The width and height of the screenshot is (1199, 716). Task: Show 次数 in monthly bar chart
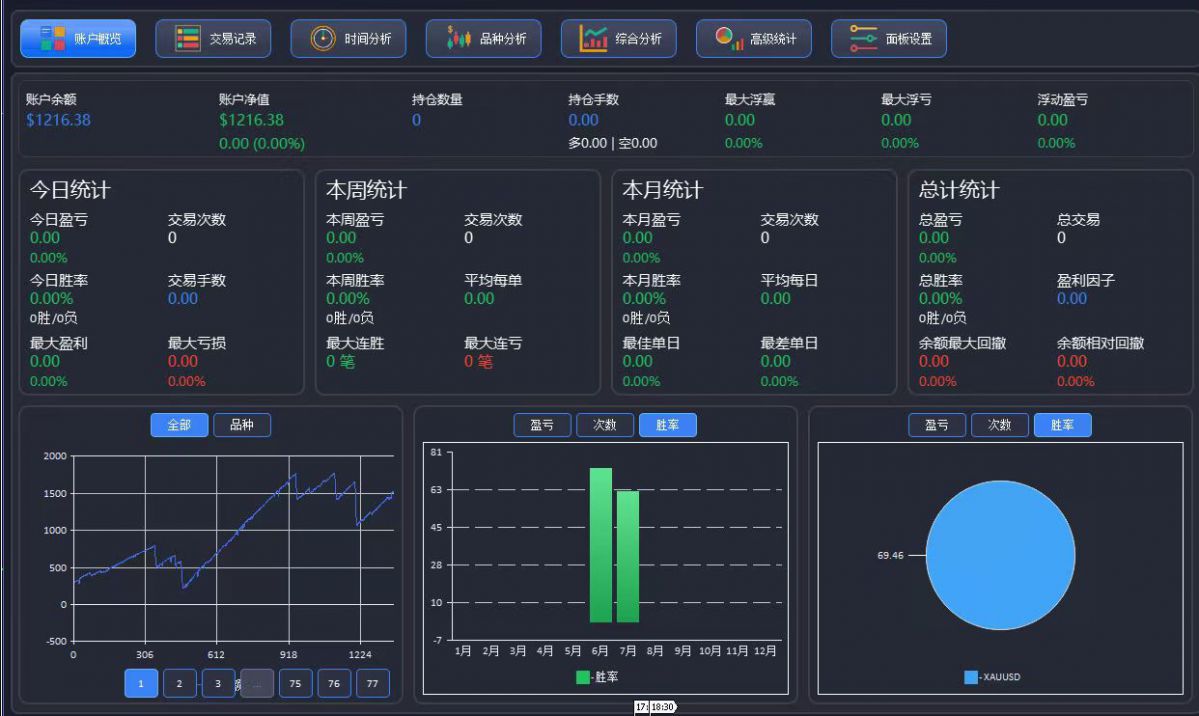click(605, 425)
